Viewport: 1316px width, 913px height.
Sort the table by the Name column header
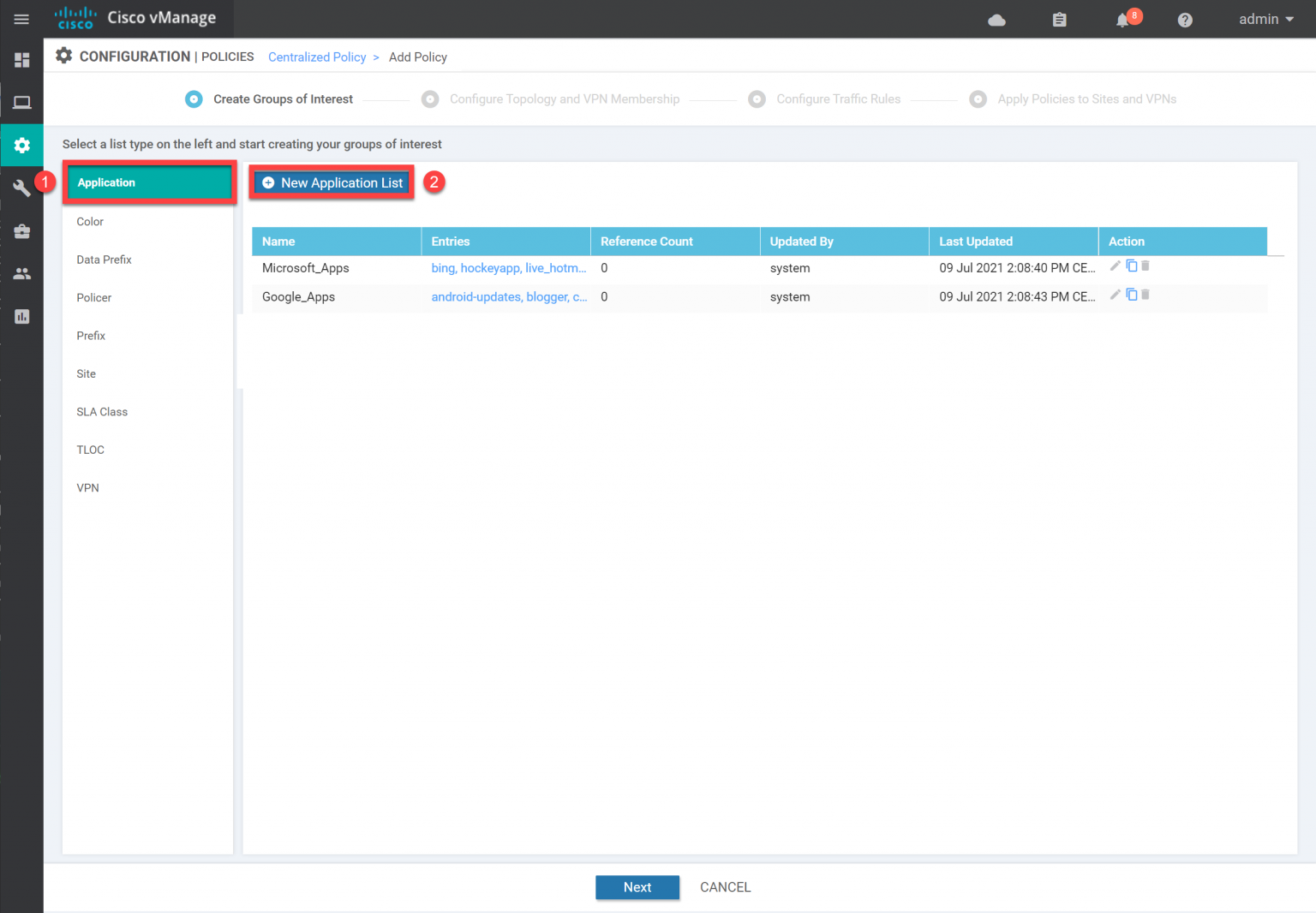click(278, 241)
